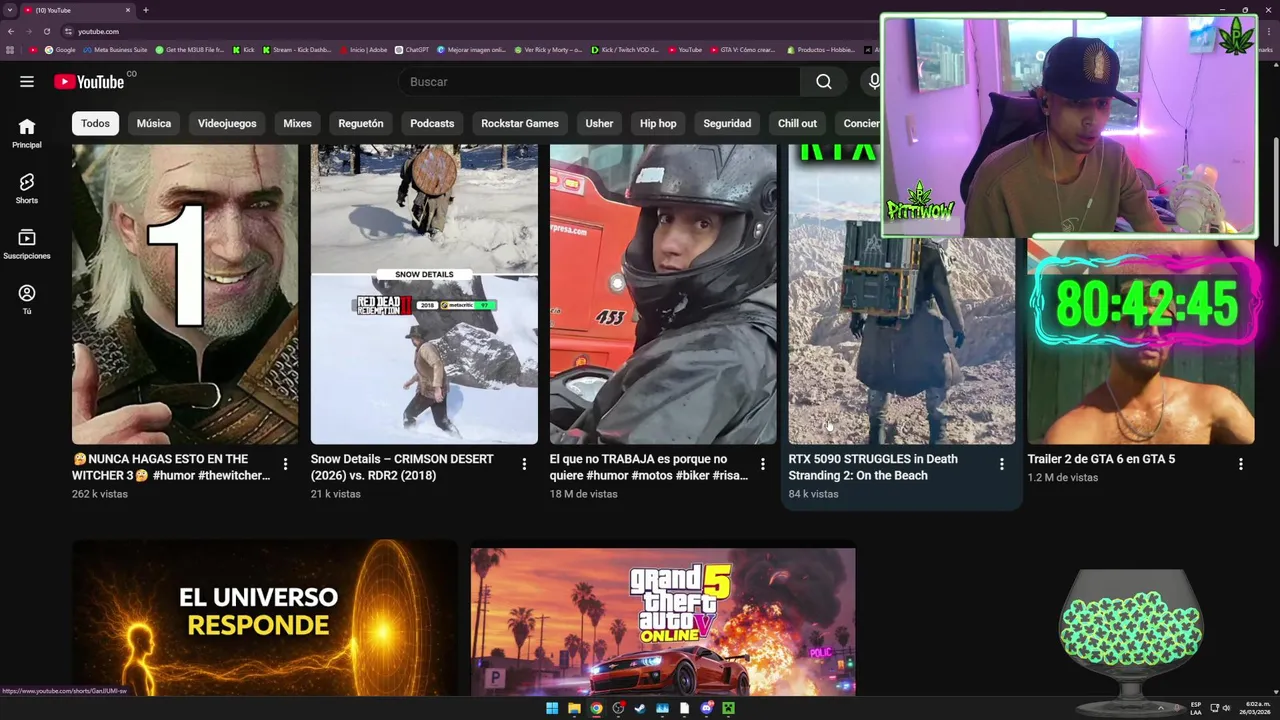Select the Todos filter chip

(95, 123)
